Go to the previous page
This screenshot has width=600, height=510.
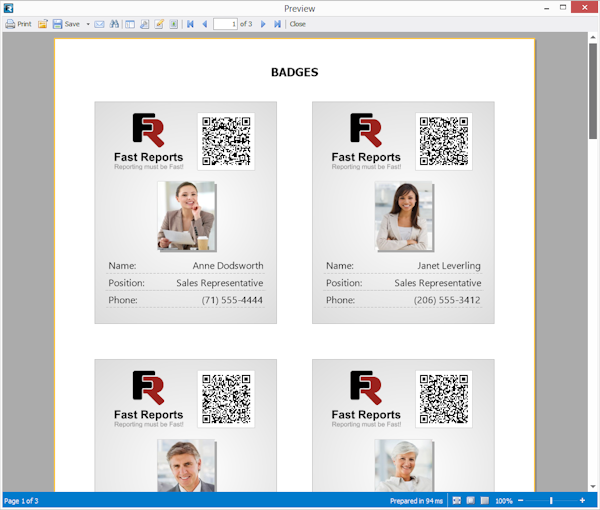click(205, 24)
